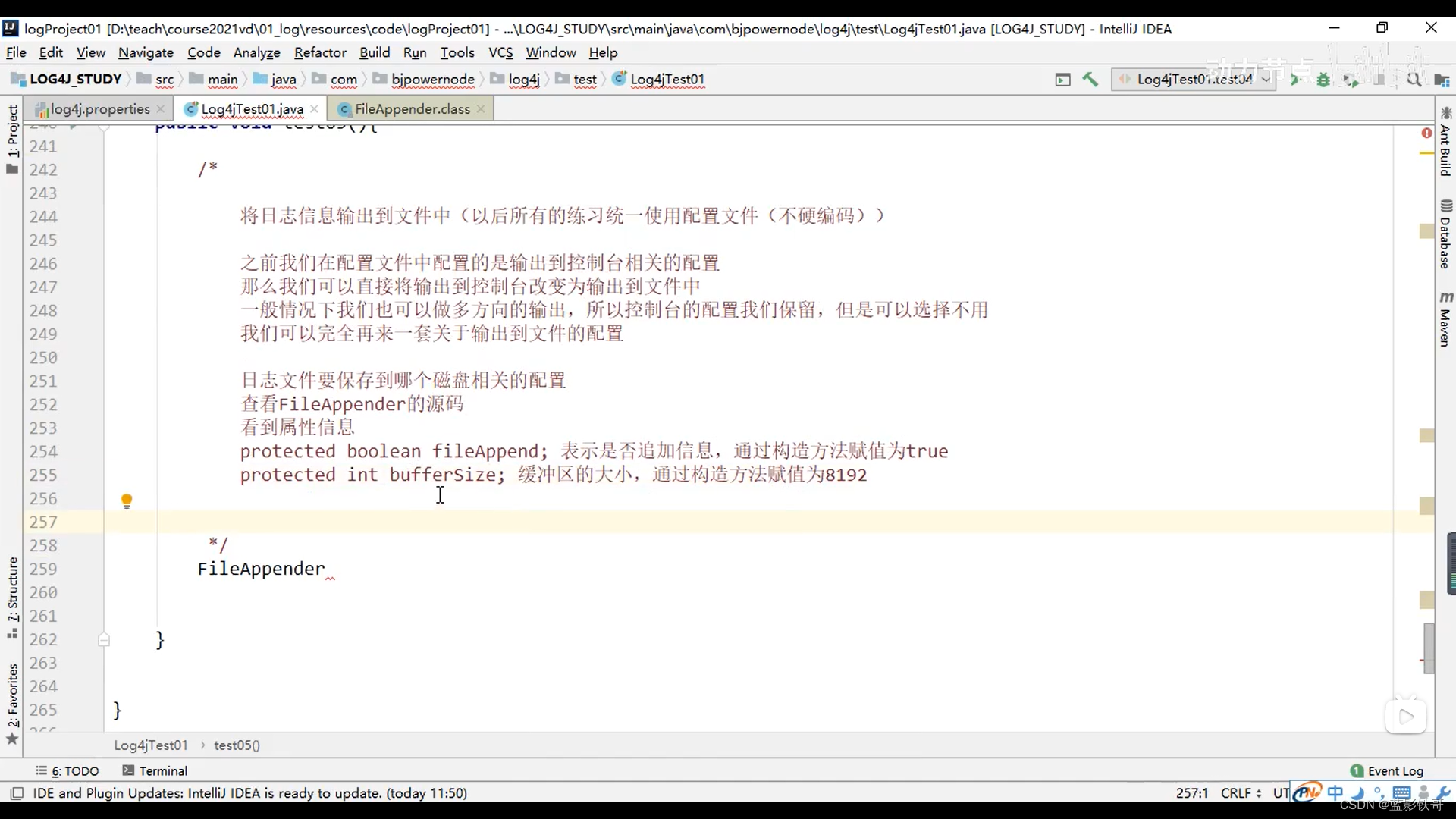Open the Refactor menu

point(320,52)
